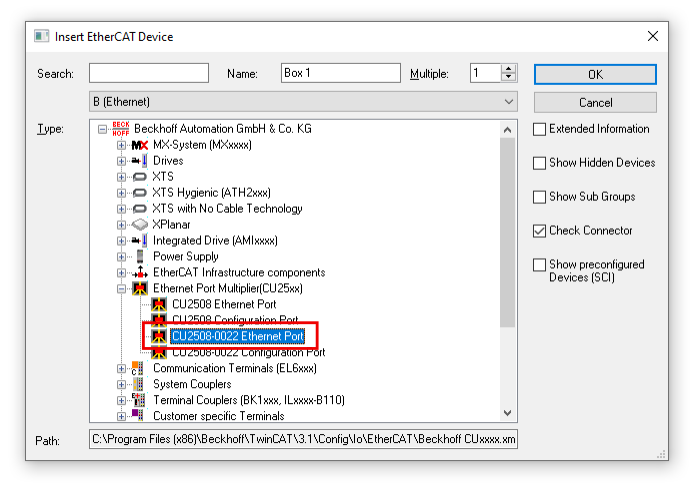Uncheck Check Connector option
This screenshot has width=697, height=487.
click(539, 231)
